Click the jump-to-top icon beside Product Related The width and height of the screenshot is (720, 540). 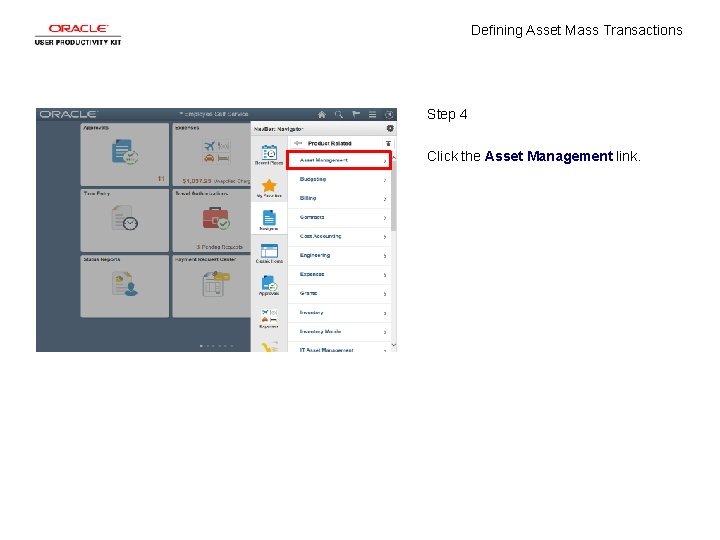388,143
